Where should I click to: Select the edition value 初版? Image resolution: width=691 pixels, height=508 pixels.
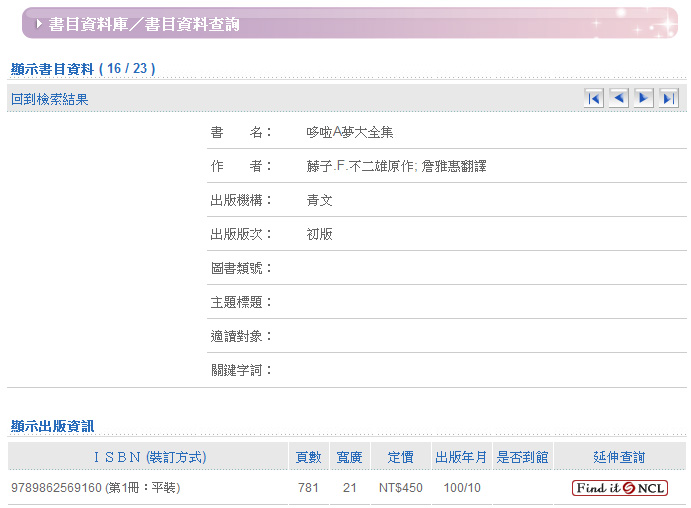pos(319,234)
